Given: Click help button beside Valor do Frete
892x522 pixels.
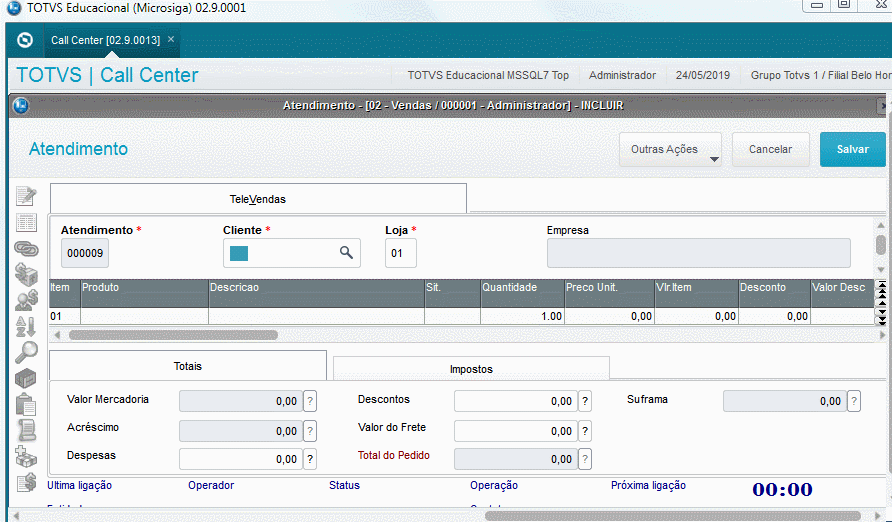Looking at the screenshot, I should tap(585, 431).
